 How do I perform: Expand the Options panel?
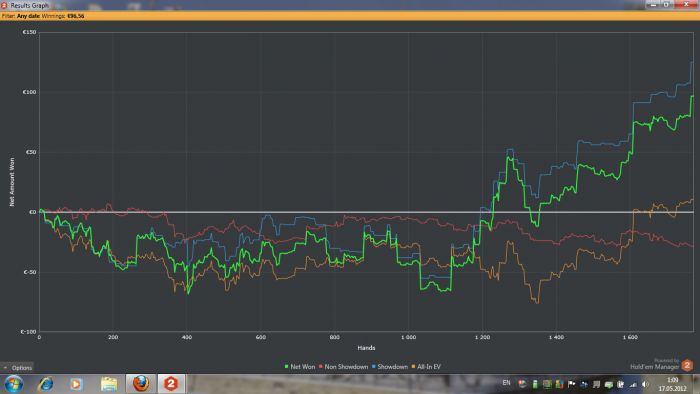pos(17,368)
